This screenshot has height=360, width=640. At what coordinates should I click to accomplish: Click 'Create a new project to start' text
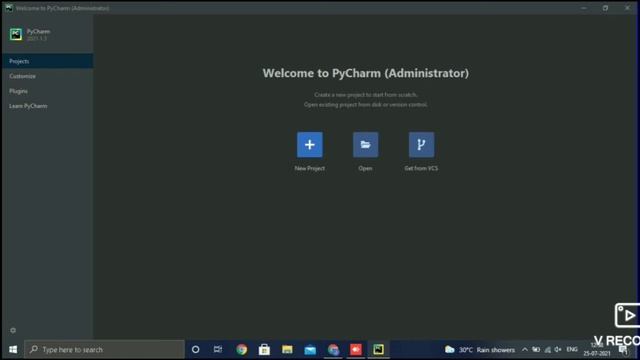pyautogui.click(x=366, y=95)
